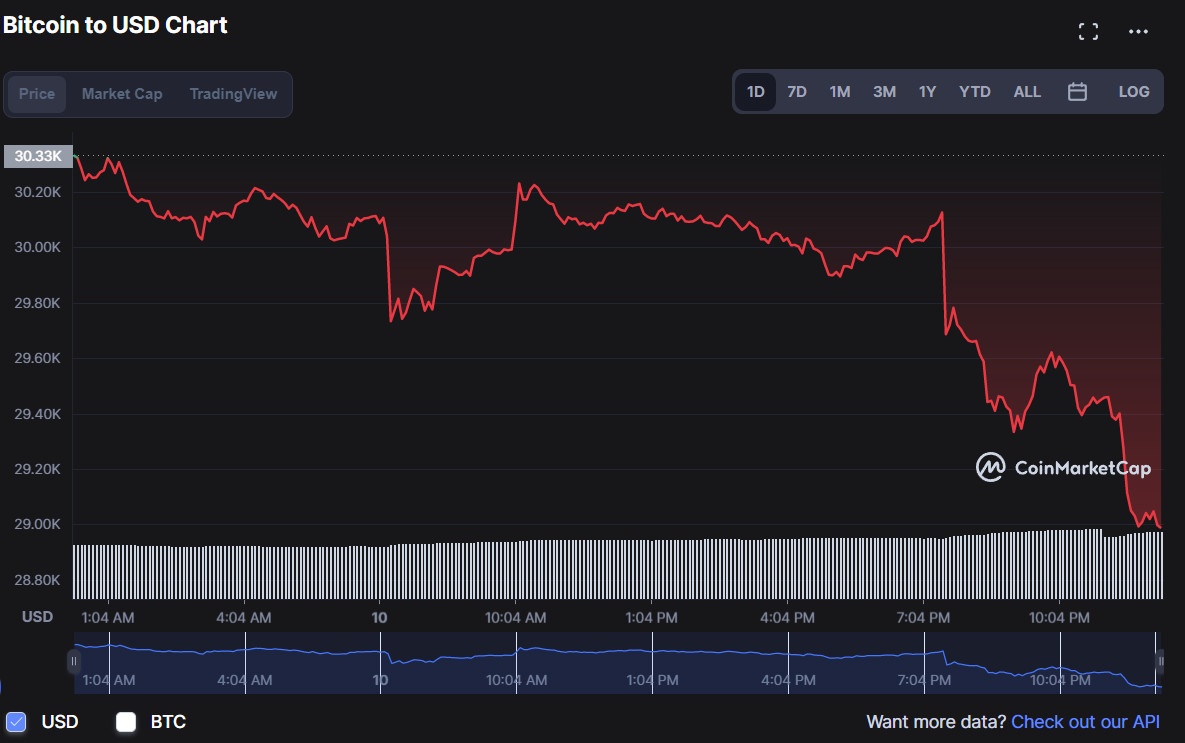Click the right range slider handle

click(1160, 661)
